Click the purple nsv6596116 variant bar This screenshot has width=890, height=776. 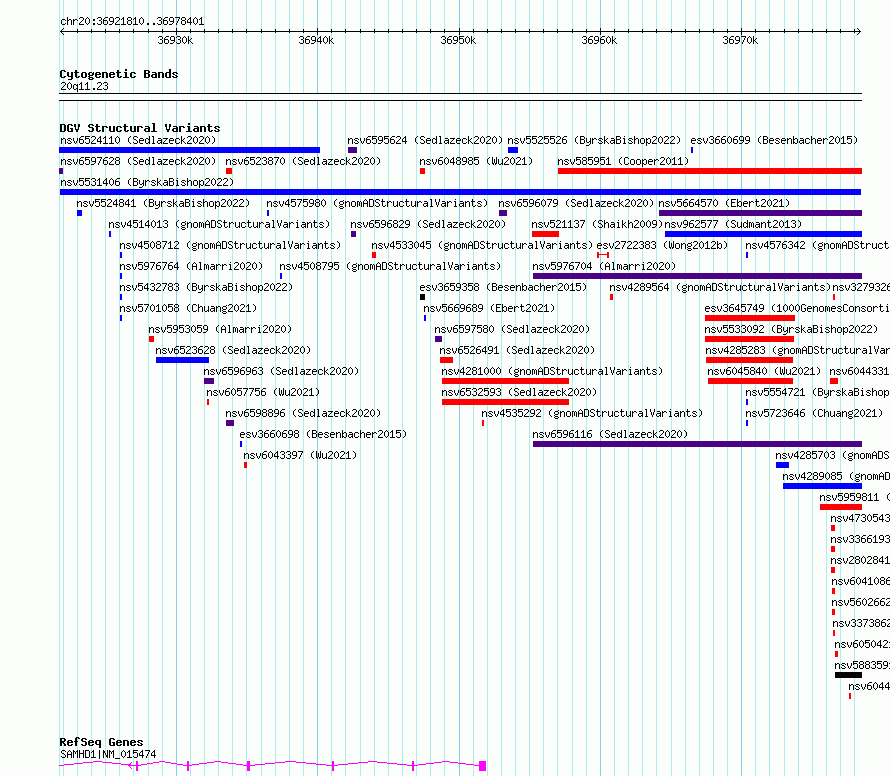coord(698,444)
